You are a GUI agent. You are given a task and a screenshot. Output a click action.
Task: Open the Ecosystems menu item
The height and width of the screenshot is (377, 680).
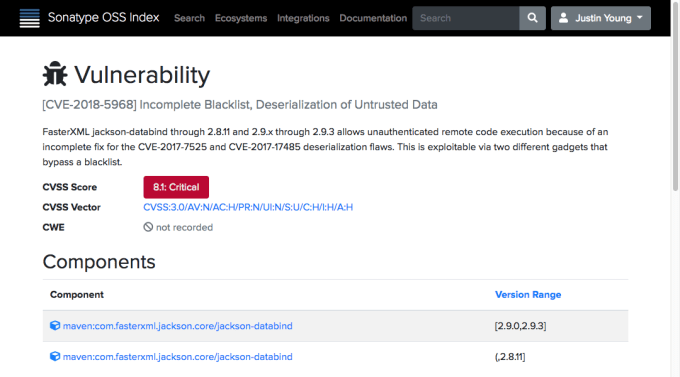[241, 18]
